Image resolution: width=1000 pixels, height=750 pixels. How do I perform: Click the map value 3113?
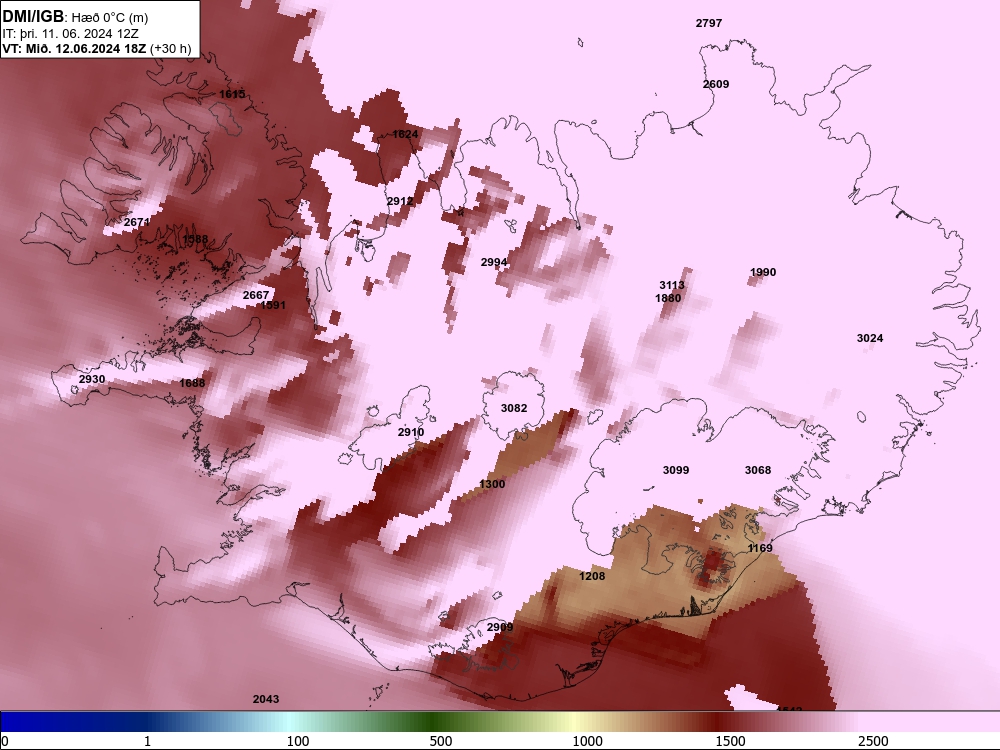tap(672, 285)
